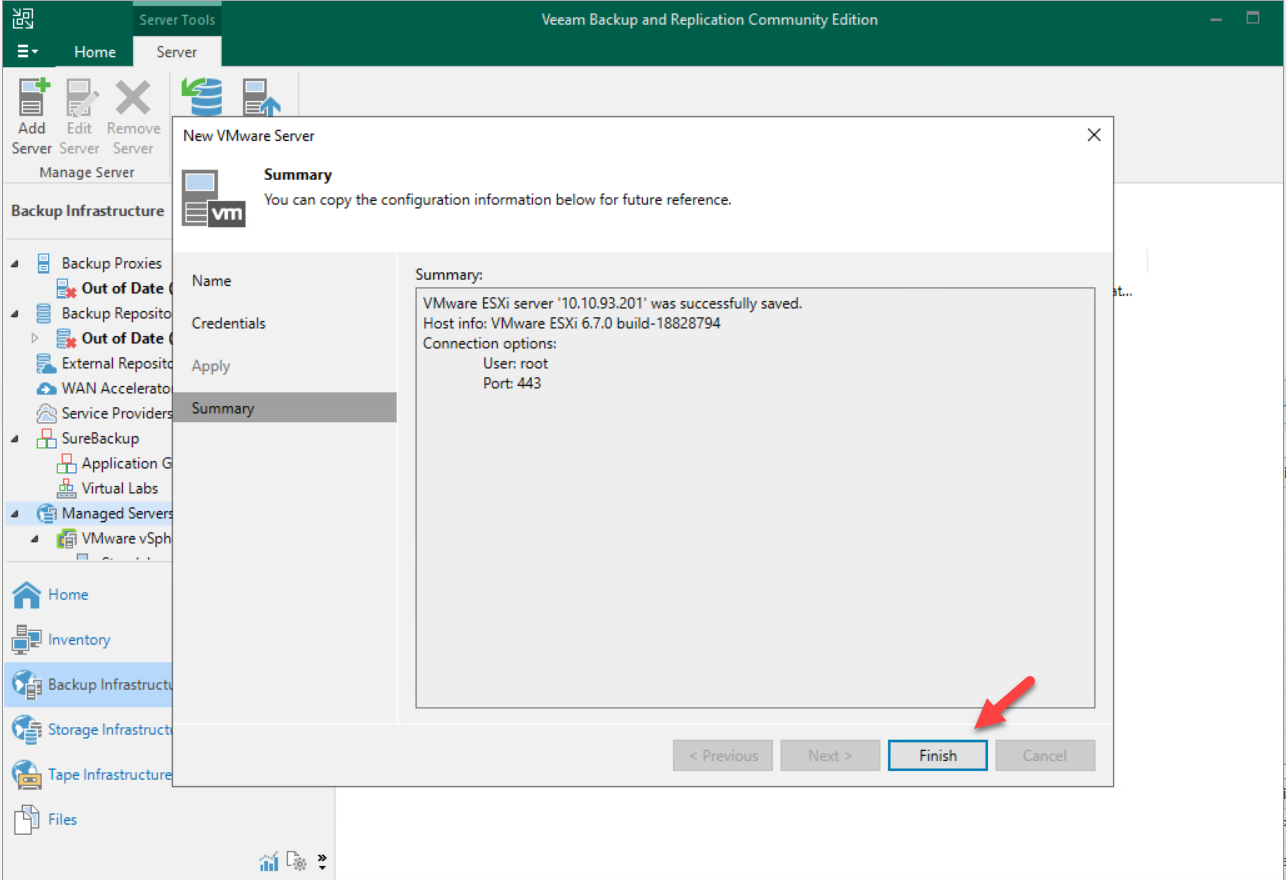Screen dimensions: 1286x880
Task: Click the Cancel button
Action: (x=1045, y=755)
